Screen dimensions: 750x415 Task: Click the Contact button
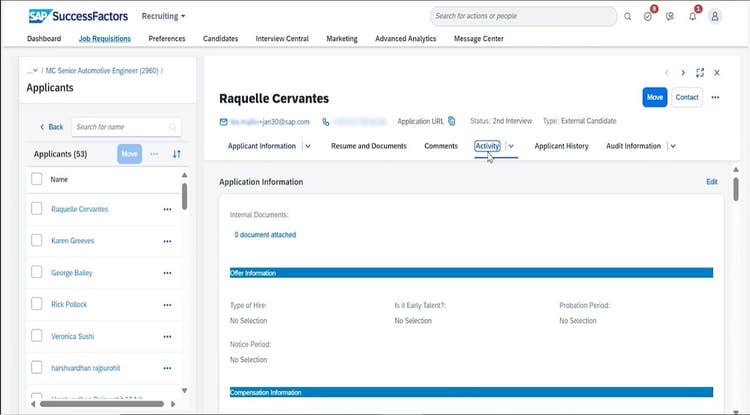(x=687, y=98)
